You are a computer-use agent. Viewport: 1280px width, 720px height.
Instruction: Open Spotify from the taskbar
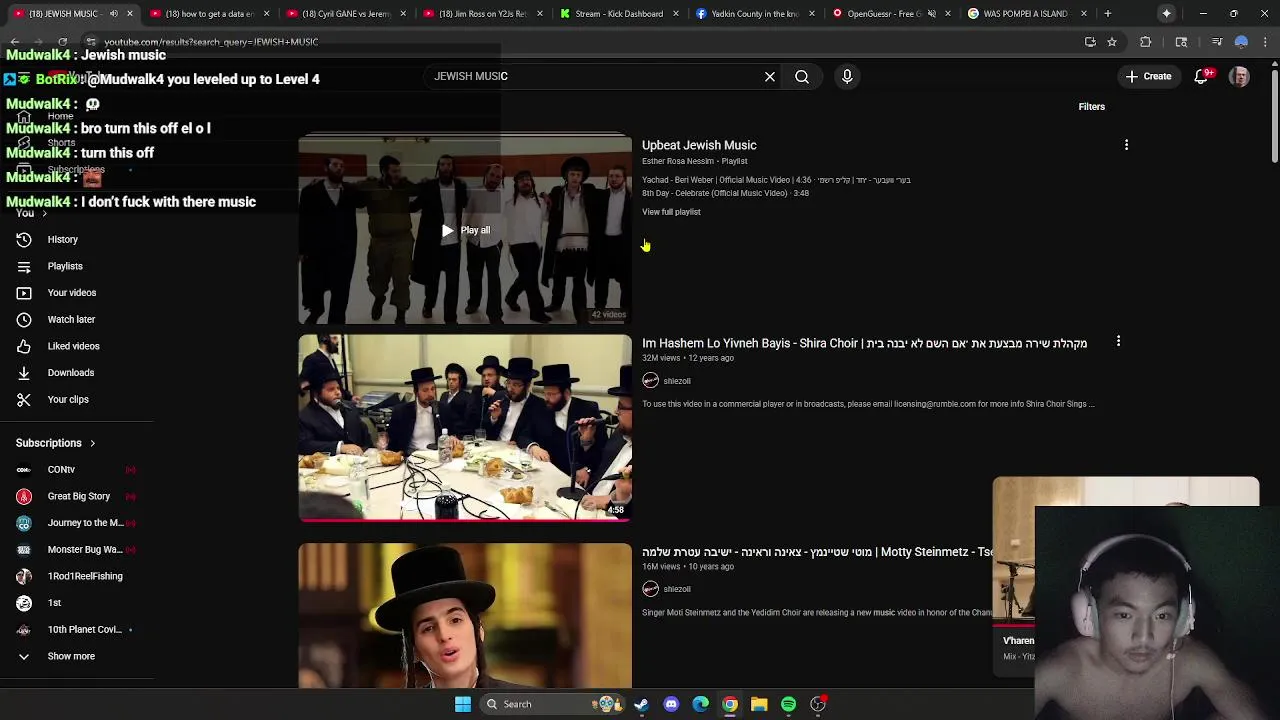pyautogui.click(x=788, y=704)
